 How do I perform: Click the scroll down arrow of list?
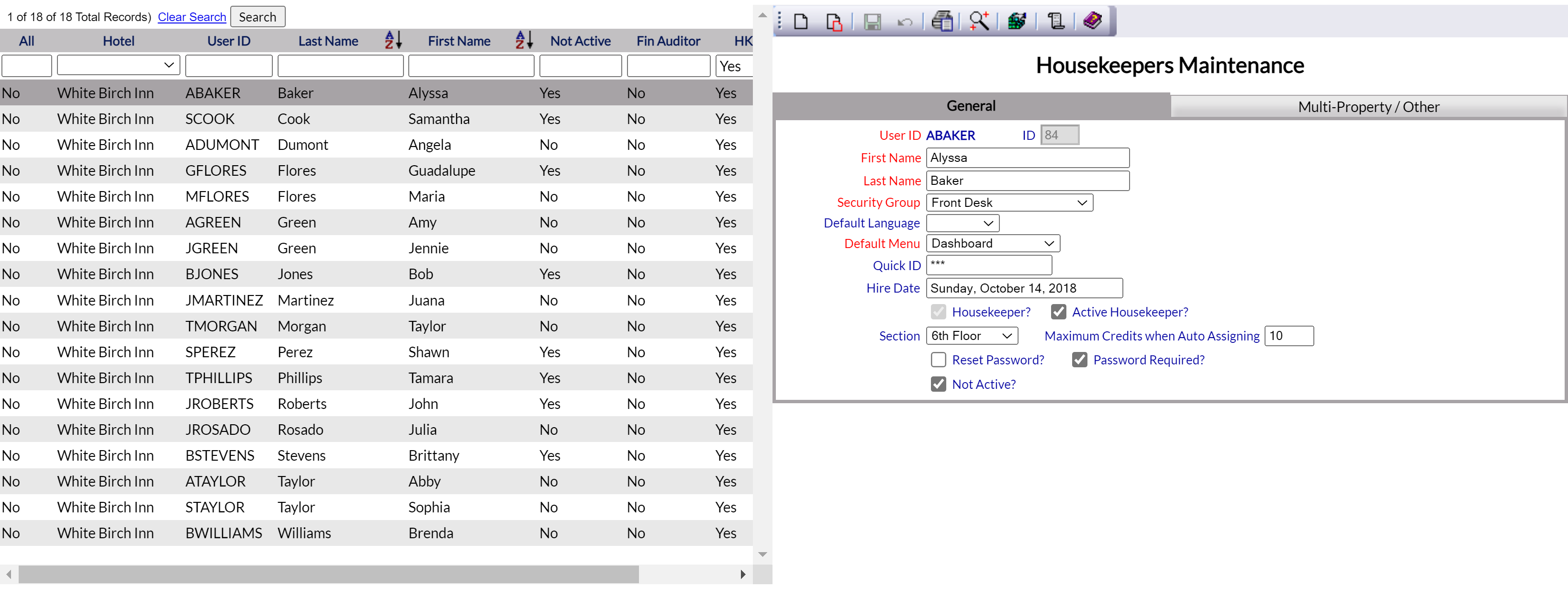click(x=762, y=555)
